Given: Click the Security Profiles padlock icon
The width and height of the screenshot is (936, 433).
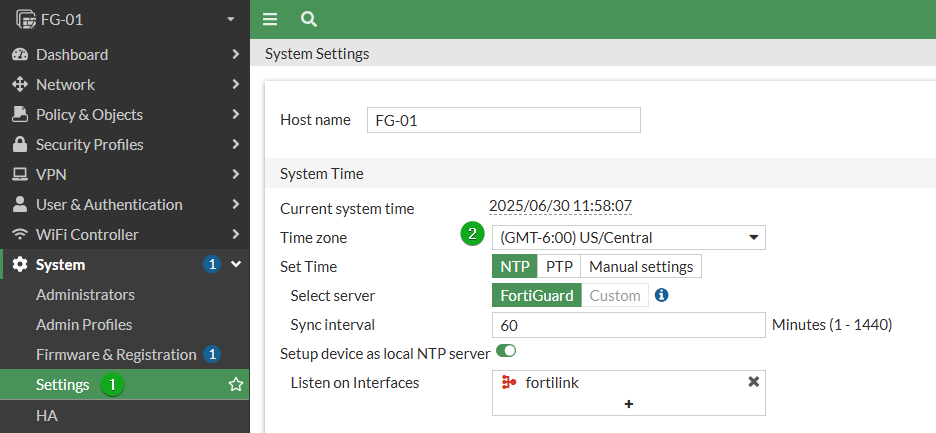Looking at the screenshot, I should coord(20,145).
